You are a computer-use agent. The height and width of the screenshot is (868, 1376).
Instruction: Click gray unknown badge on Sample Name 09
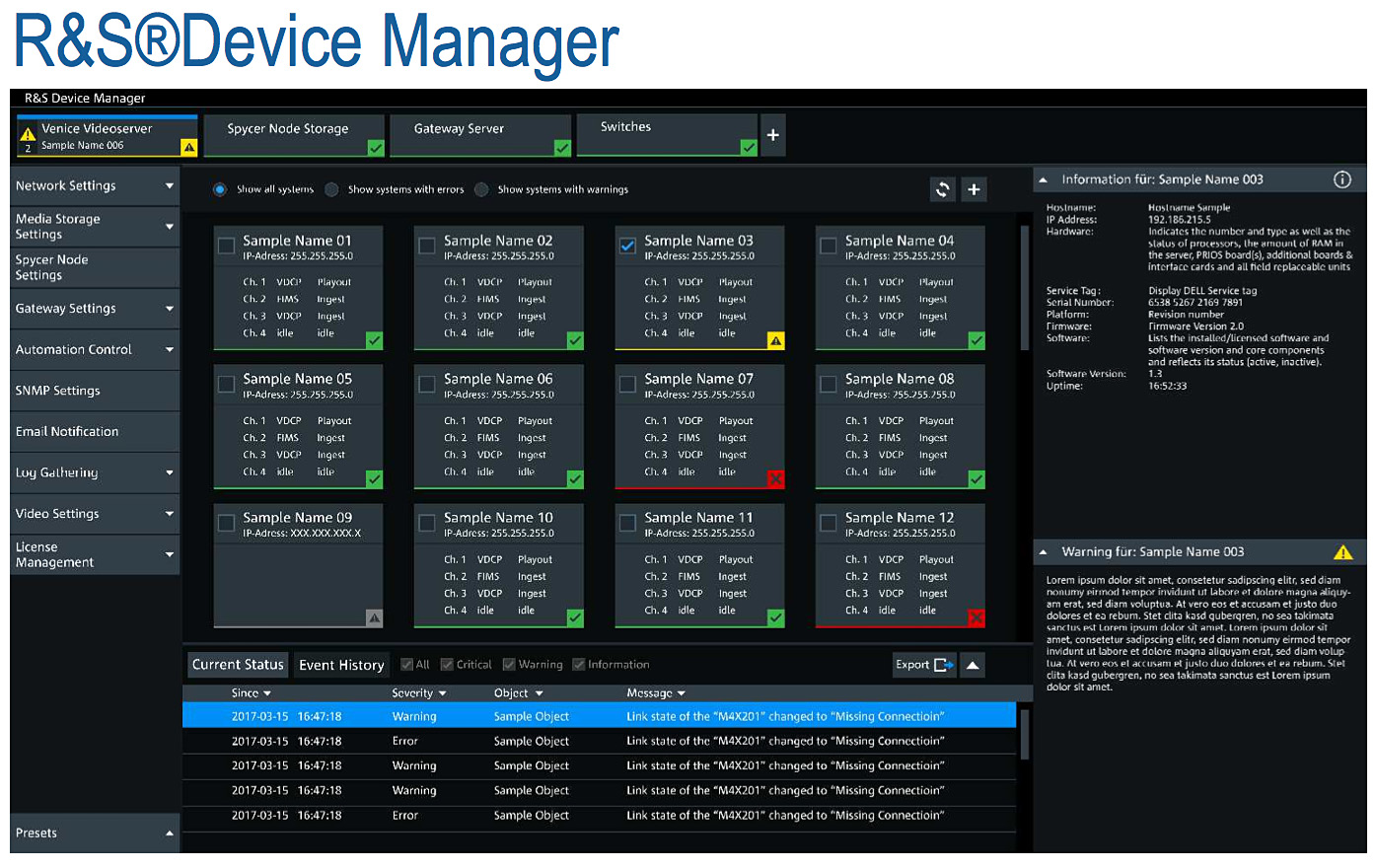click(375, 618)
